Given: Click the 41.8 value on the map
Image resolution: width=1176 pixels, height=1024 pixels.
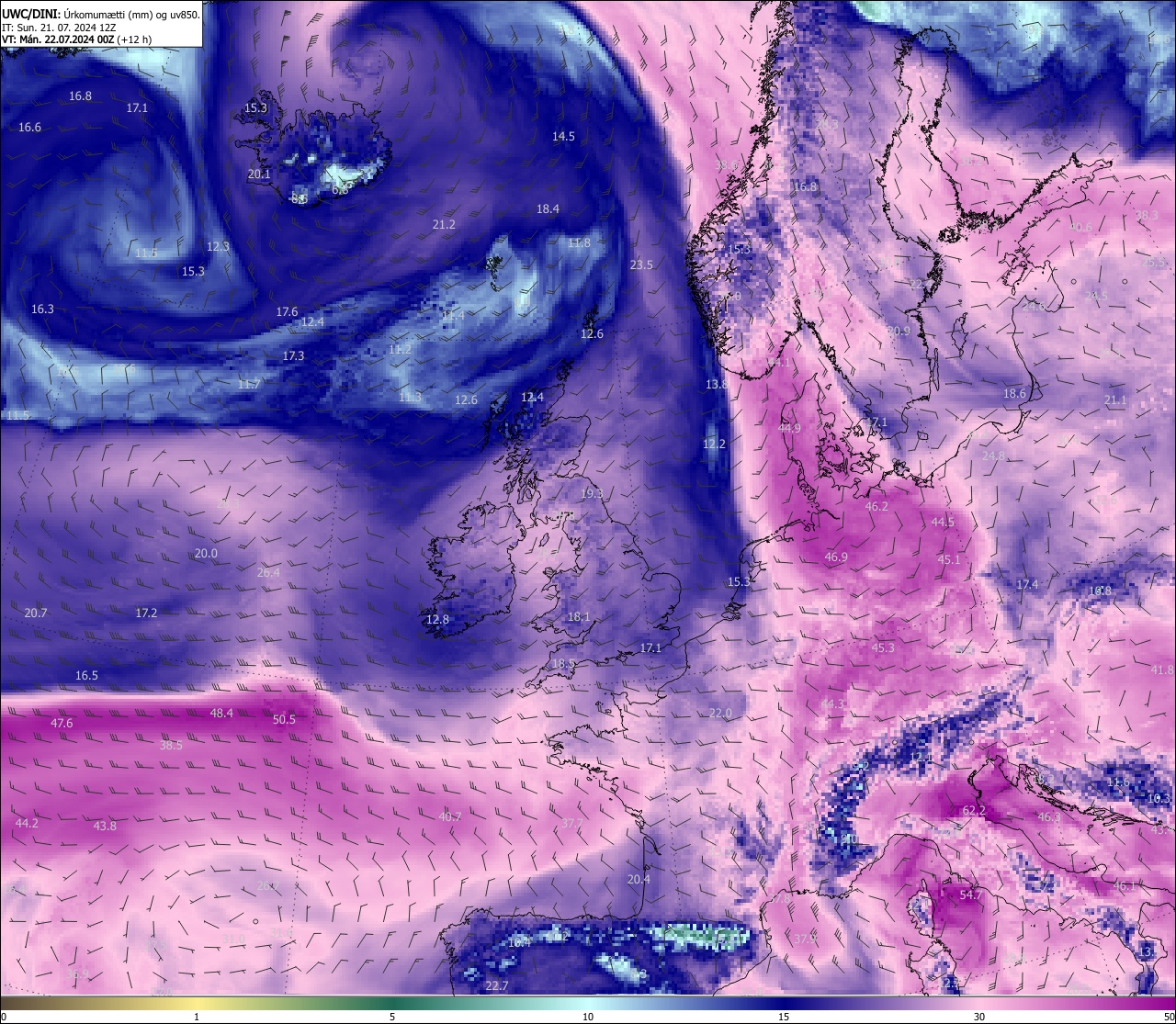Looking at the screenshot, I should 1162,670.
